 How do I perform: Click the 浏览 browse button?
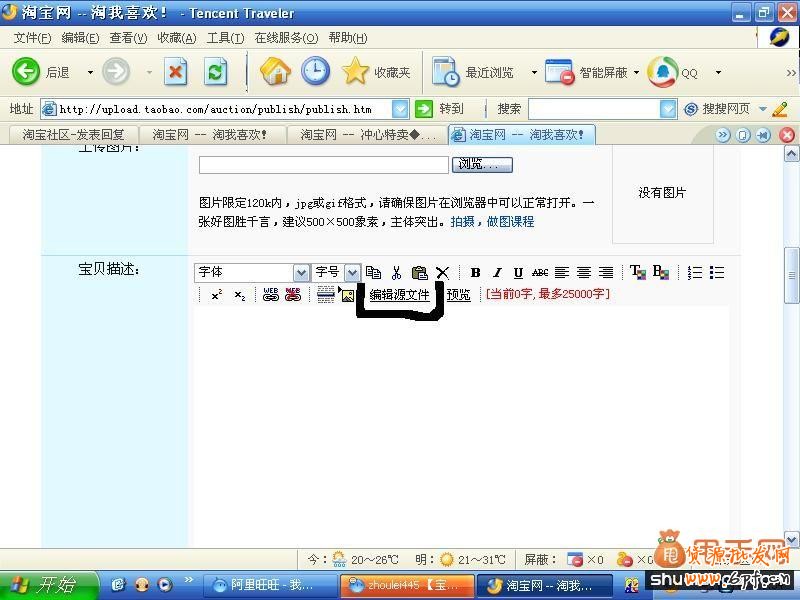pyautogui.click(x=480, y=163)
